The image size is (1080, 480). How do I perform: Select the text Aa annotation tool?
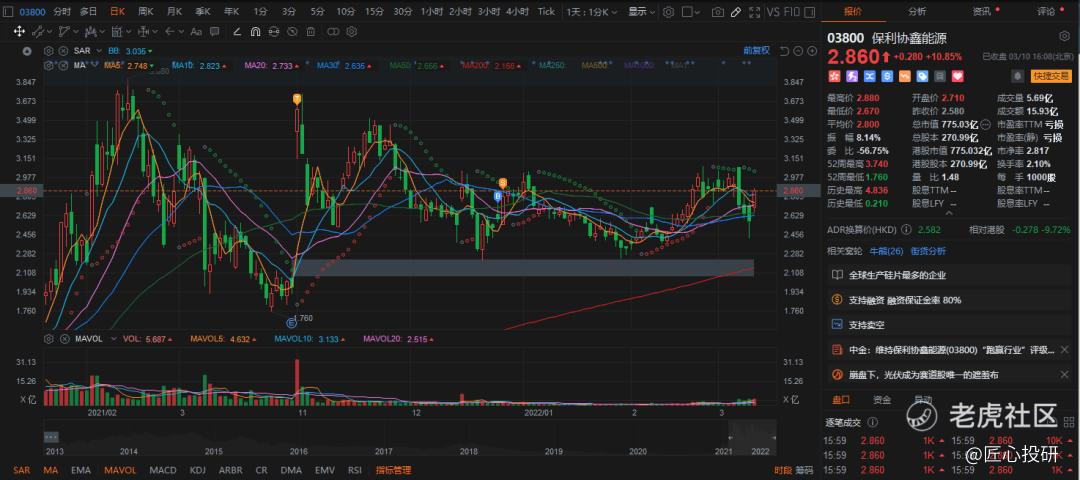[196, 31]
